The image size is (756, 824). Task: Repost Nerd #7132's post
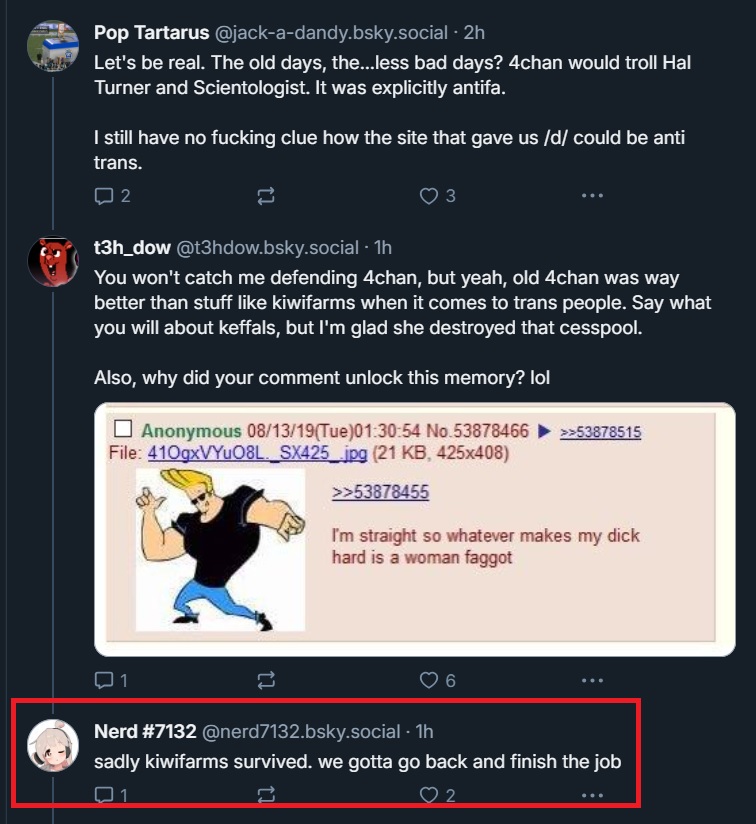click(265, 795)
